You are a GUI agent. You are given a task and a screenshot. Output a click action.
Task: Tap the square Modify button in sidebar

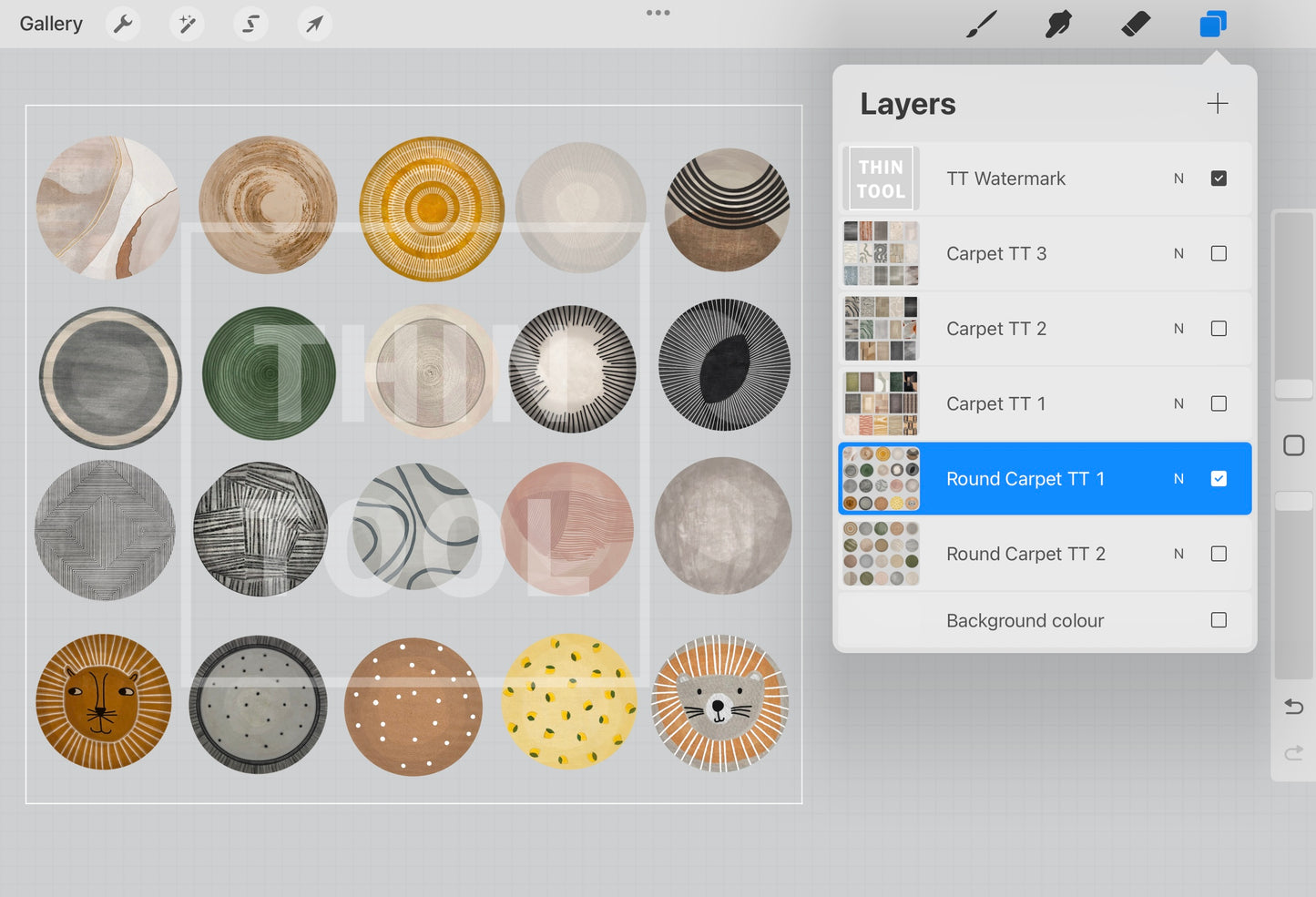[1293, 445]
